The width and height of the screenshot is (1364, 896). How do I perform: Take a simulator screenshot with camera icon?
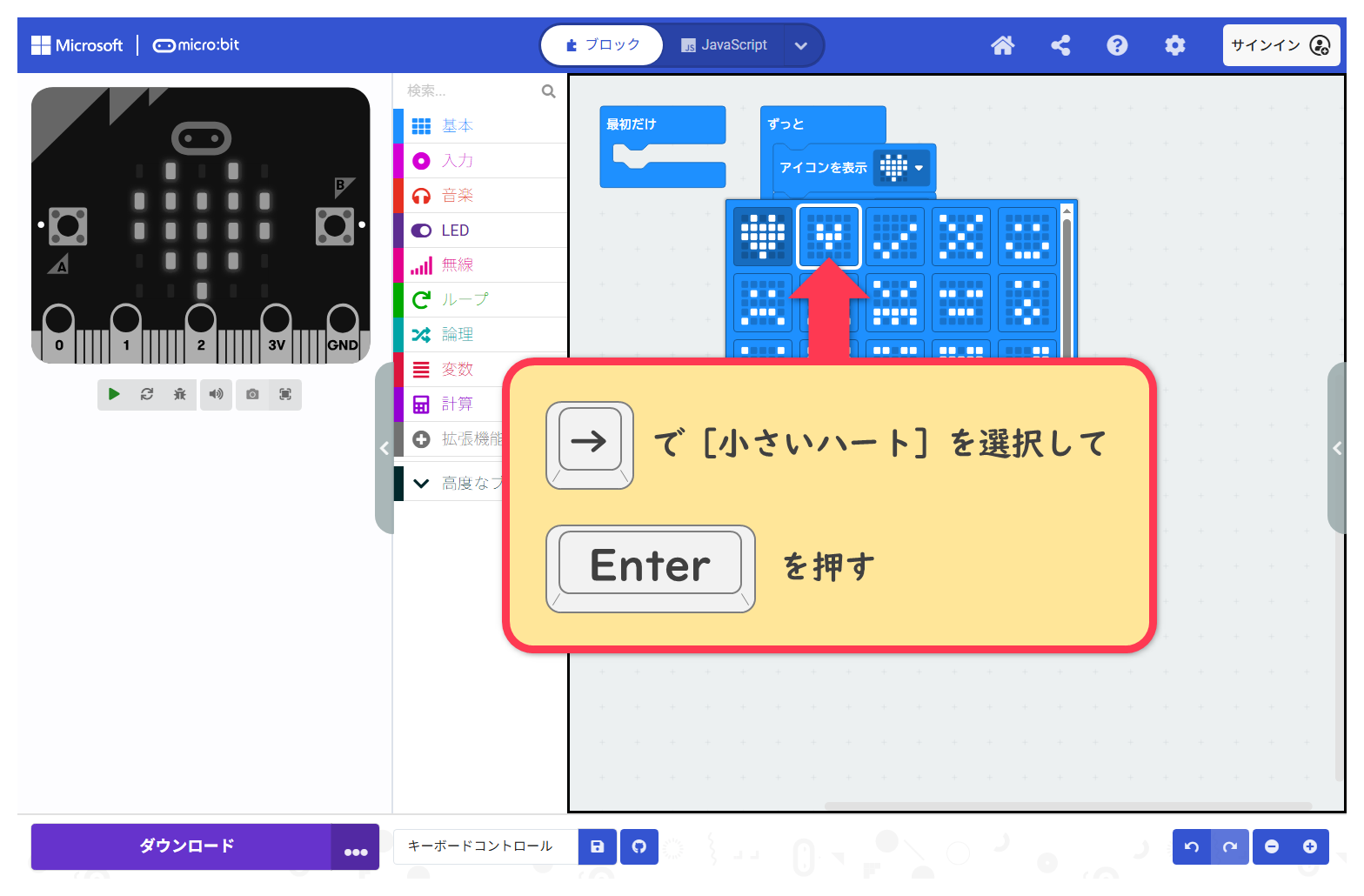[x=252, y=394]
